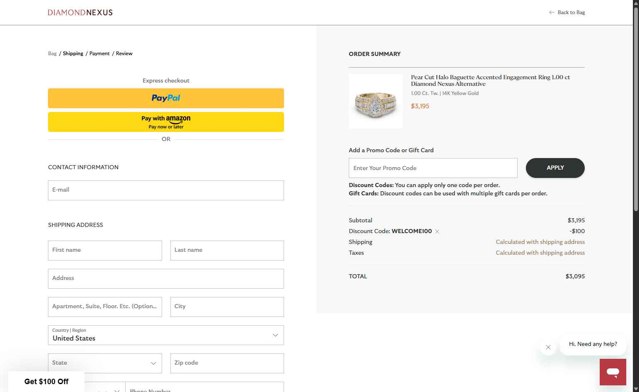Screen dimensions: 639x392
Task: Click the TOTAL $3,095 amount
Action: coord(575,276)
